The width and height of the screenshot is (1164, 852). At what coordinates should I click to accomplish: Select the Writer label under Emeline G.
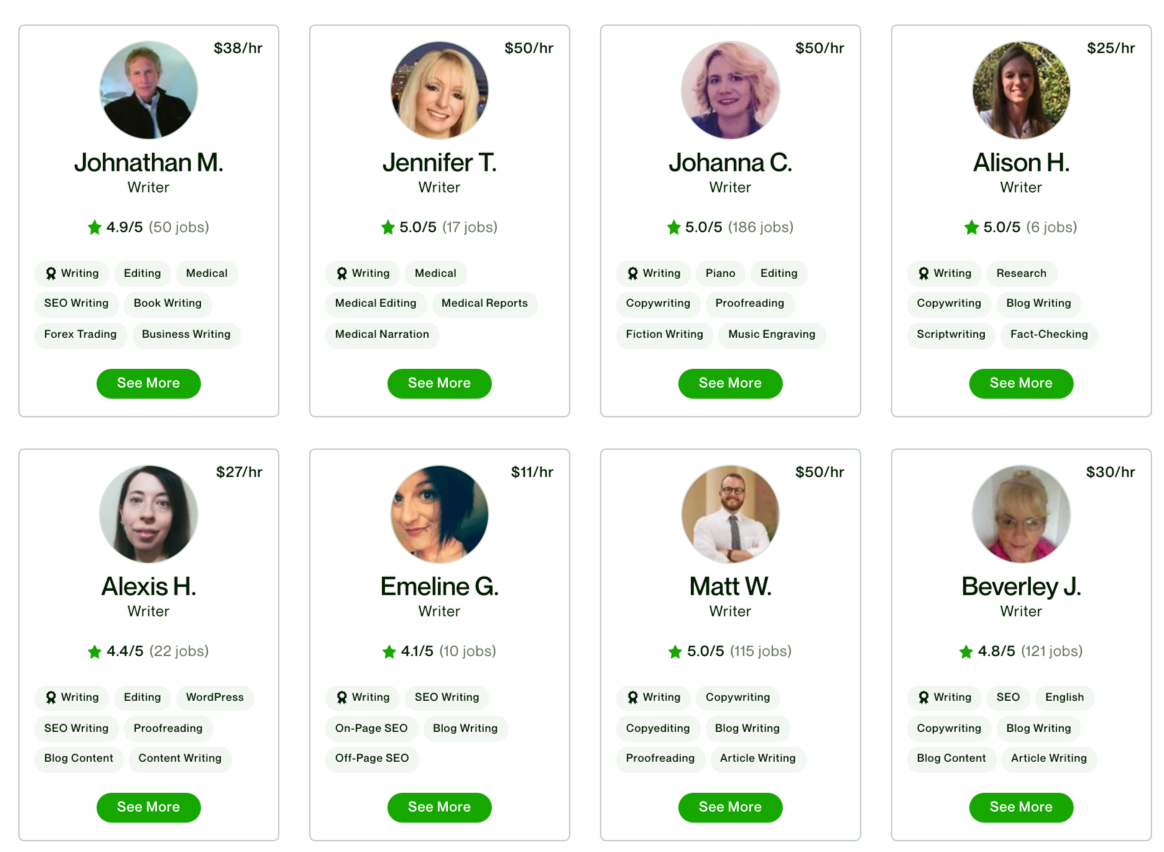[x=439, y=611]
